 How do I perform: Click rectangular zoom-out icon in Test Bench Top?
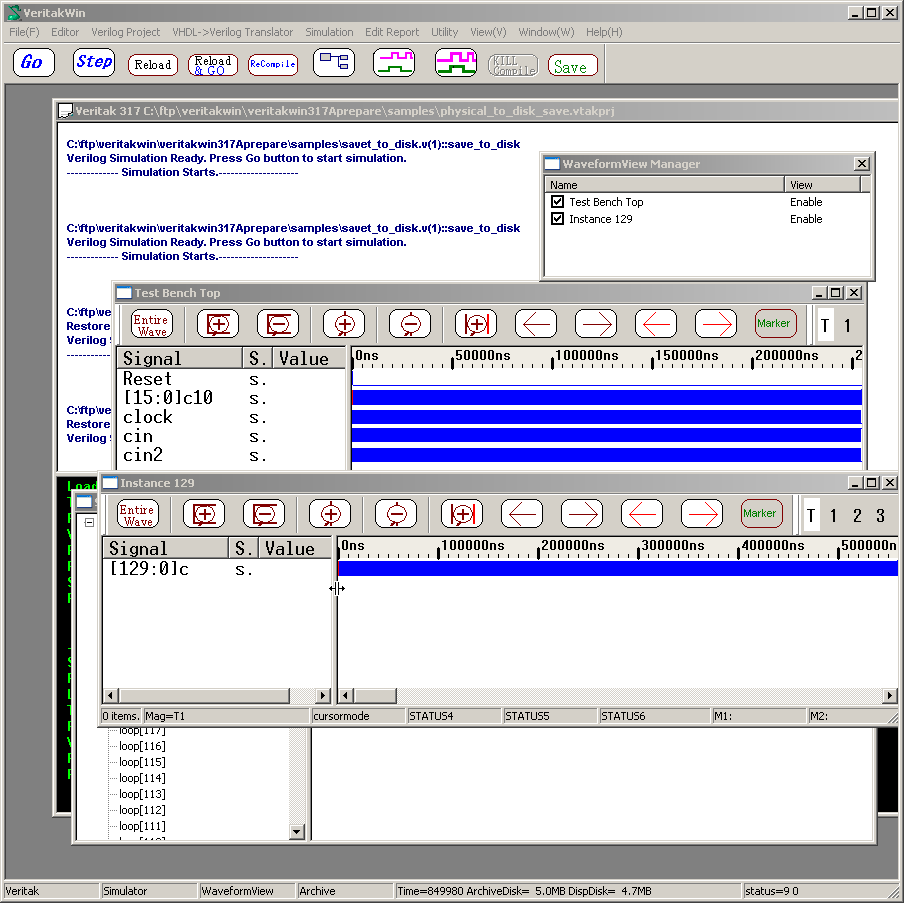278,323
